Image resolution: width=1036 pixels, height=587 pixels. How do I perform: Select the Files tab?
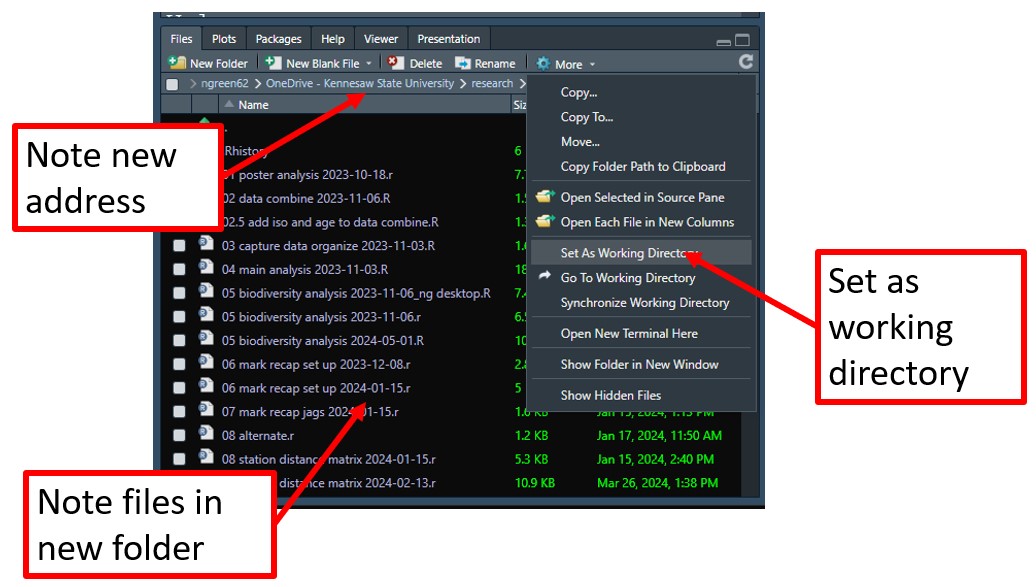(x=181, y=39)
